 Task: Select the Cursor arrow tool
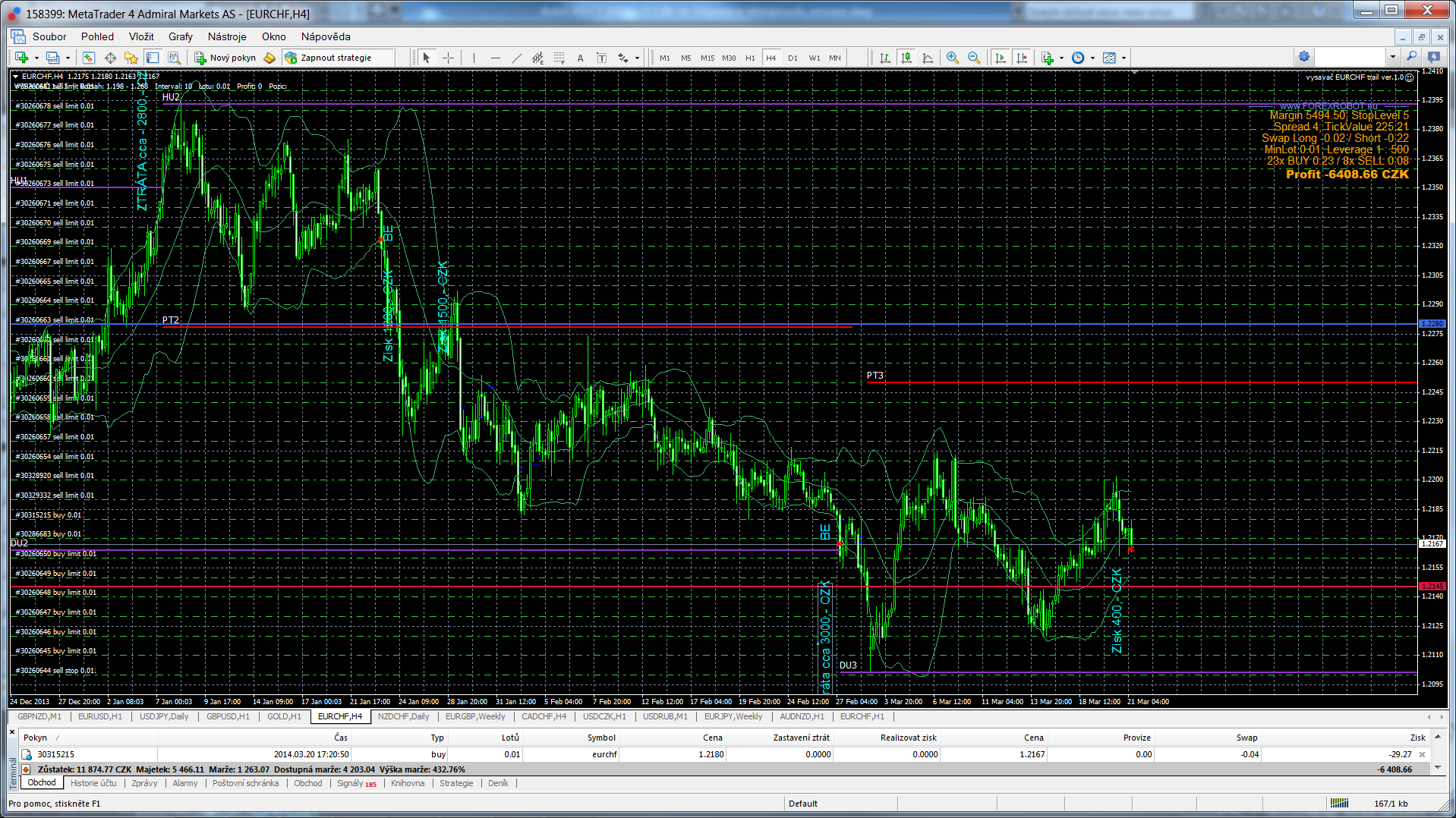click(x=427, y=58)
